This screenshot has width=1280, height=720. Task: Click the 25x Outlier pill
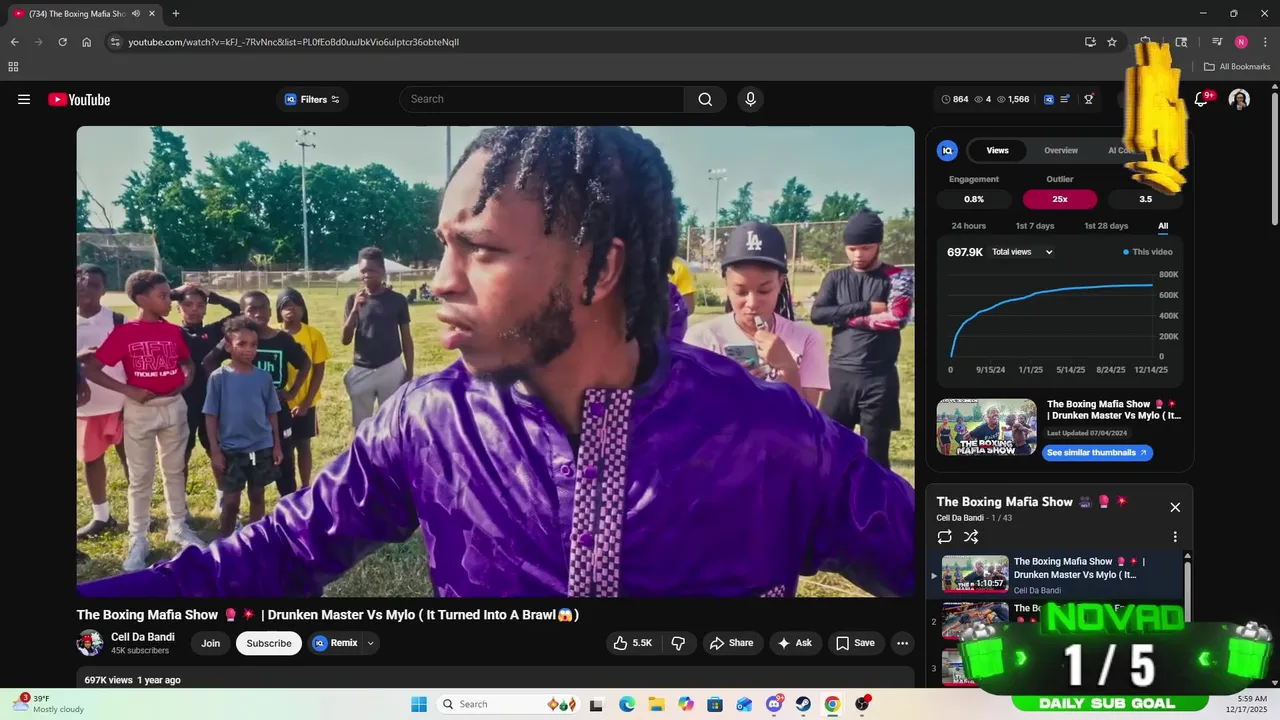coord(1060,199)
